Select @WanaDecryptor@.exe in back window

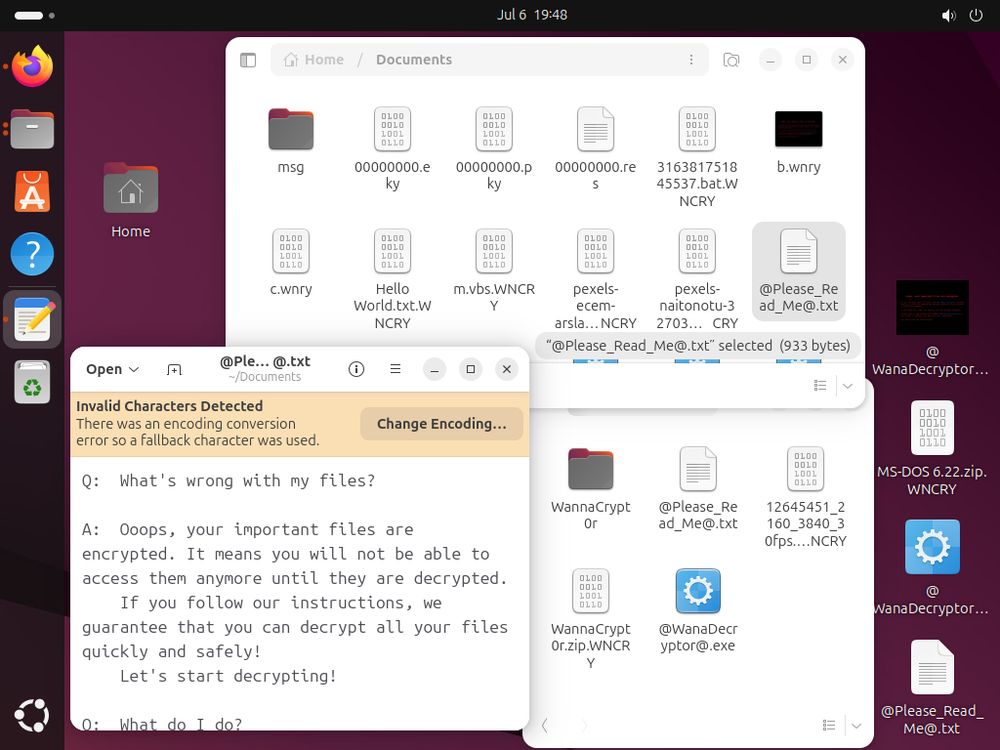coord(698,610)
